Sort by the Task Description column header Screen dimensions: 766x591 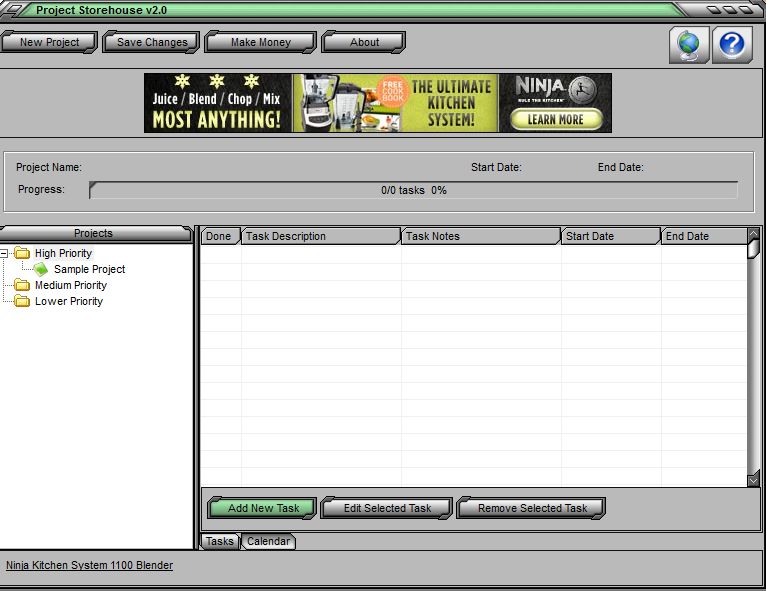coord(321,236)
